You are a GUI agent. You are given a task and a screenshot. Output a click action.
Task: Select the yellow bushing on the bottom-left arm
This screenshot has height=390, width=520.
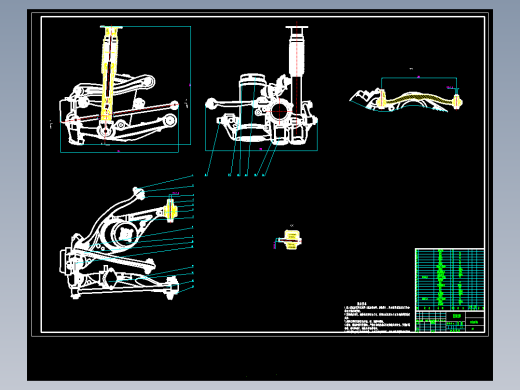pos(170,210)
